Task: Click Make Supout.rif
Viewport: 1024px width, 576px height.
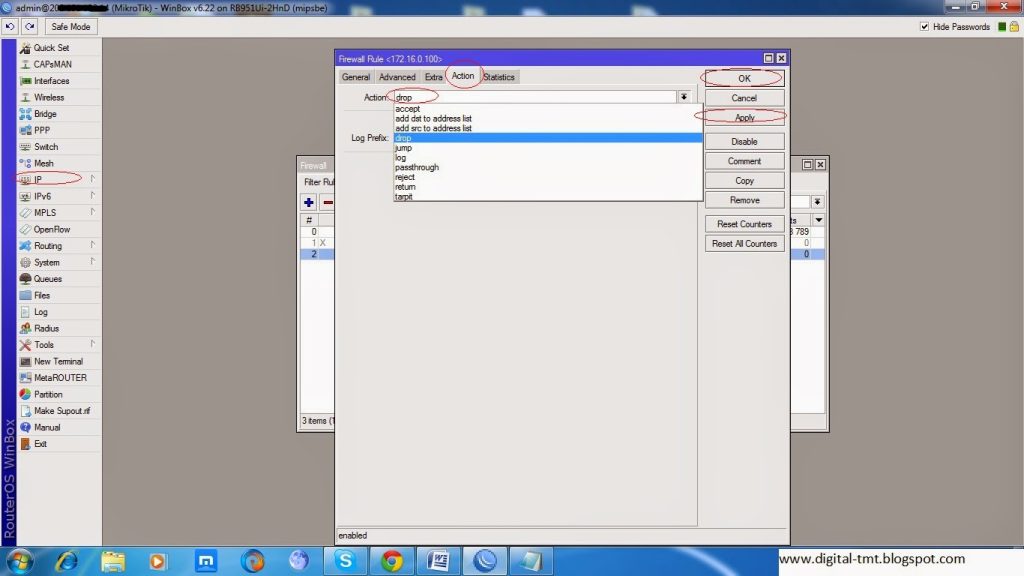Action: click(x=59, y=411)
